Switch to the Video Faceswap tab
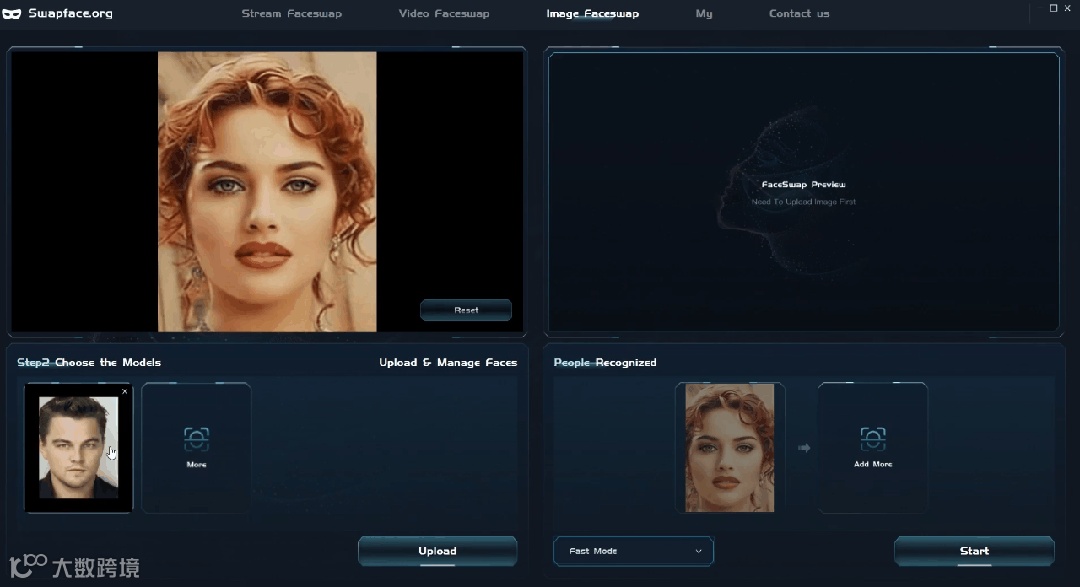The image size is (1080, 587). pos(444,14)
